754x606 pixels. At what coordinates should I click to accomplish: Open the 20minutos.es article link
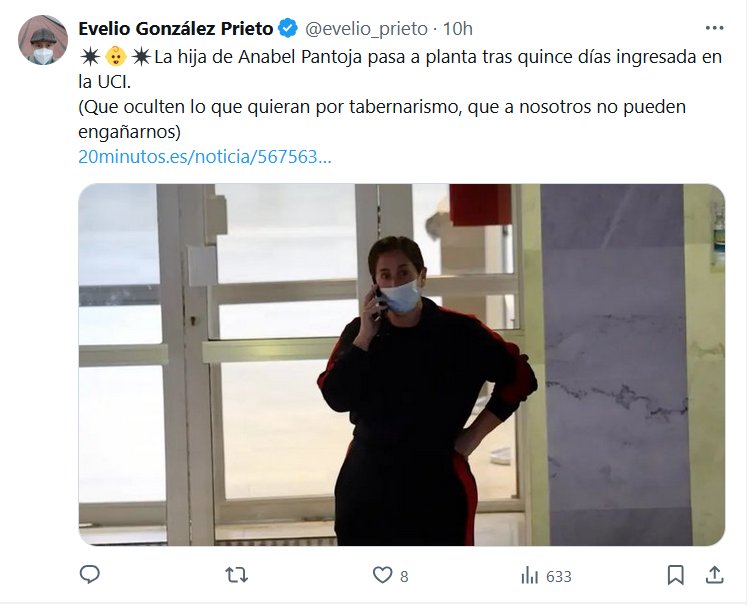206,158
